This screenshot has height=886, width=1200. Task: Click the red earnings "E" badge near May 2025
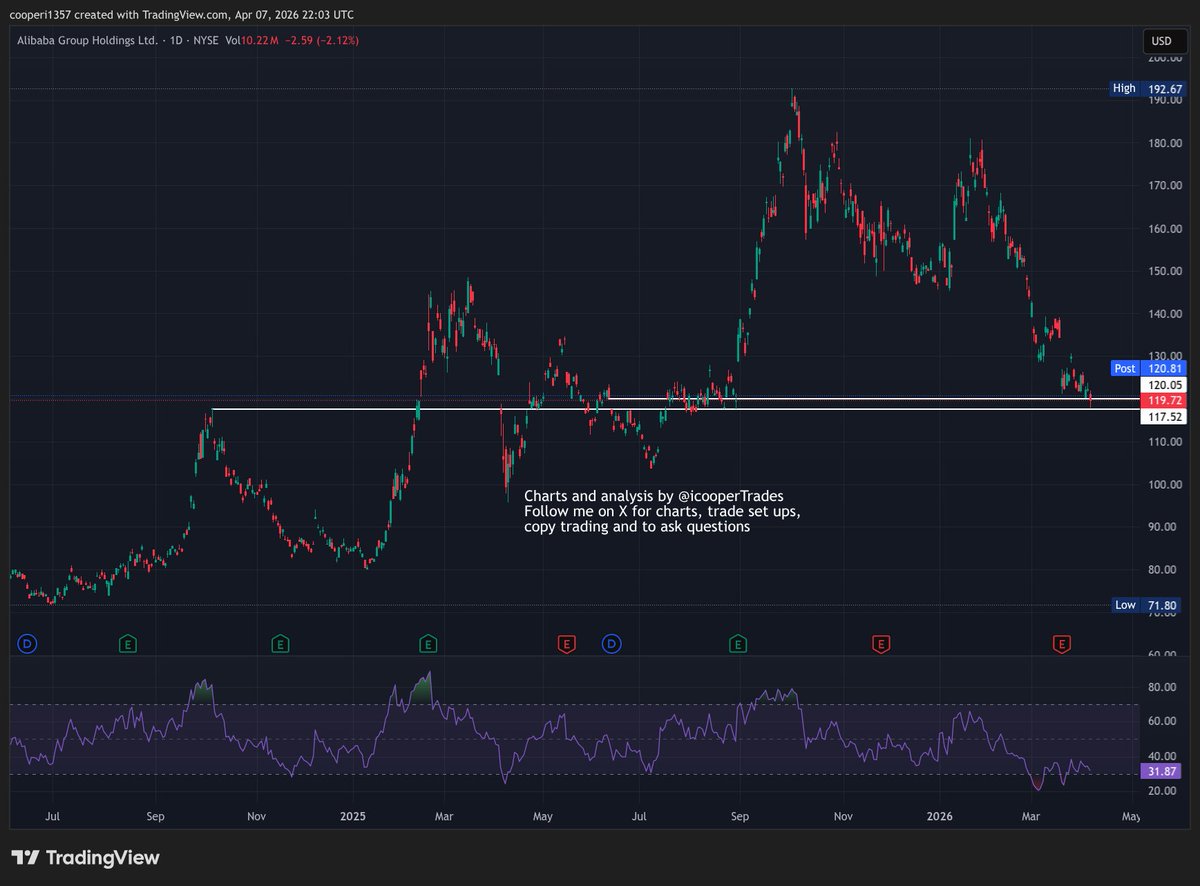(566, 644)
